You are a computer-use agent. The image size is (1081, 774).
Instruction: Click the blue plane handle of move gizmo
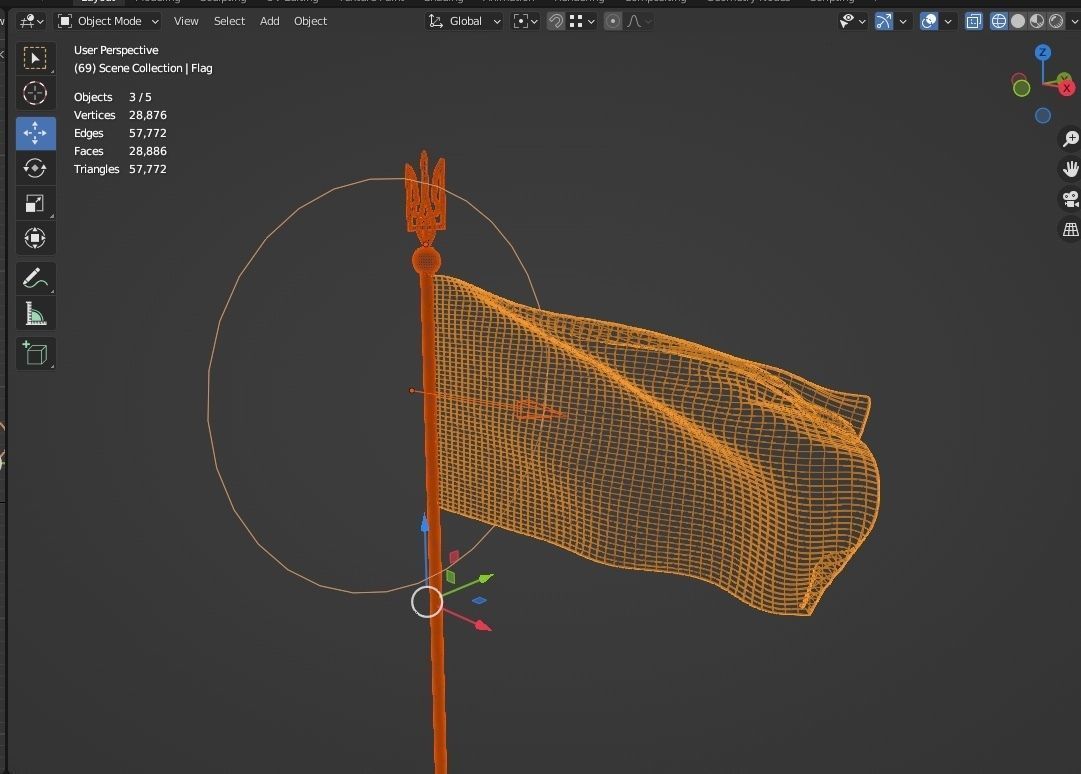pyautogui.click(x=478, y=600)
